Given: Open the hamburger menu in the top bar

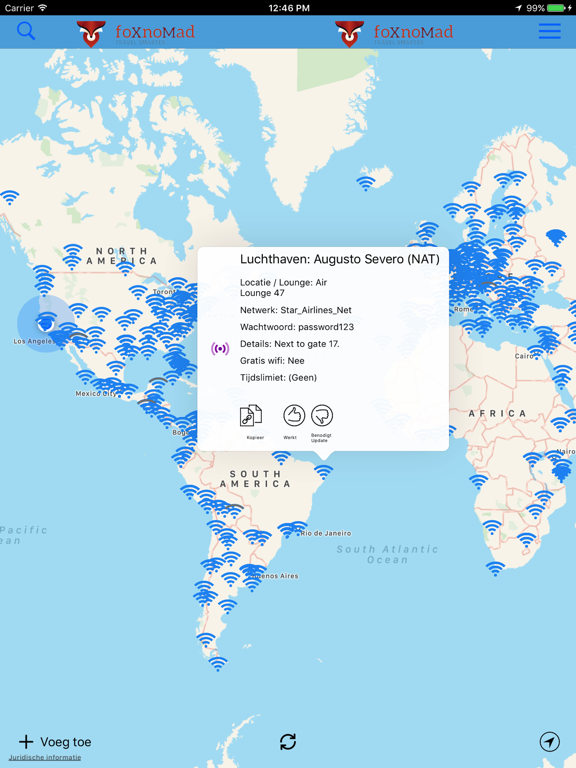Looking at the screenshot, I should (550, 31).
